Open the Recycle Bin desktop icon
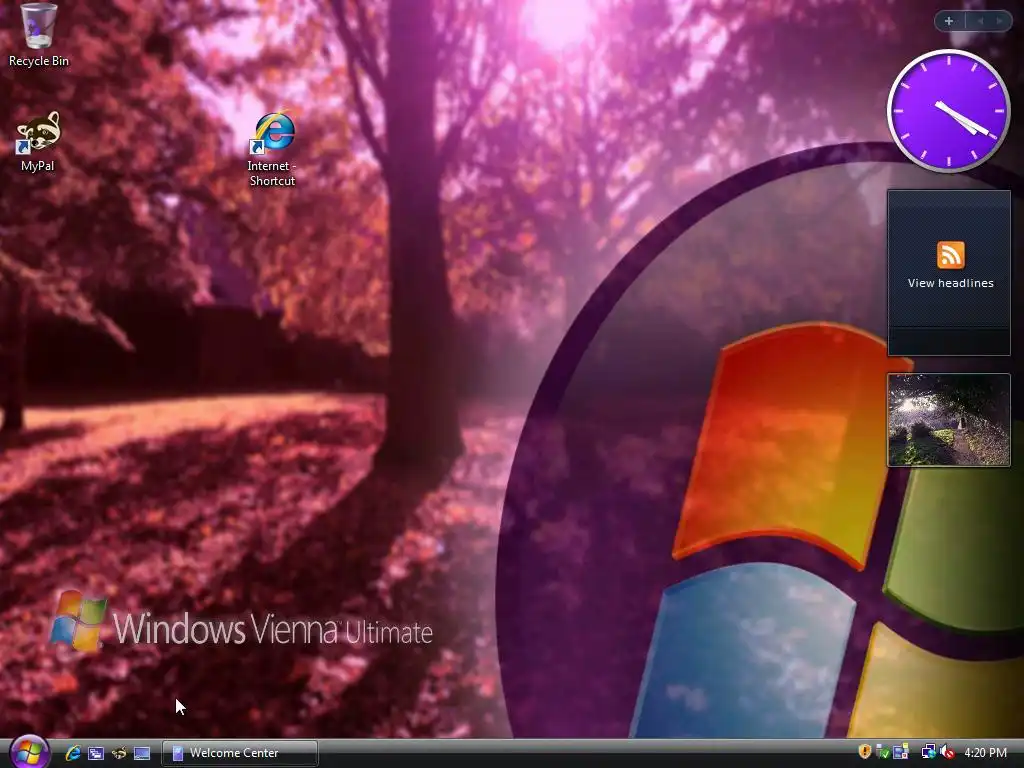 [38, 35]
